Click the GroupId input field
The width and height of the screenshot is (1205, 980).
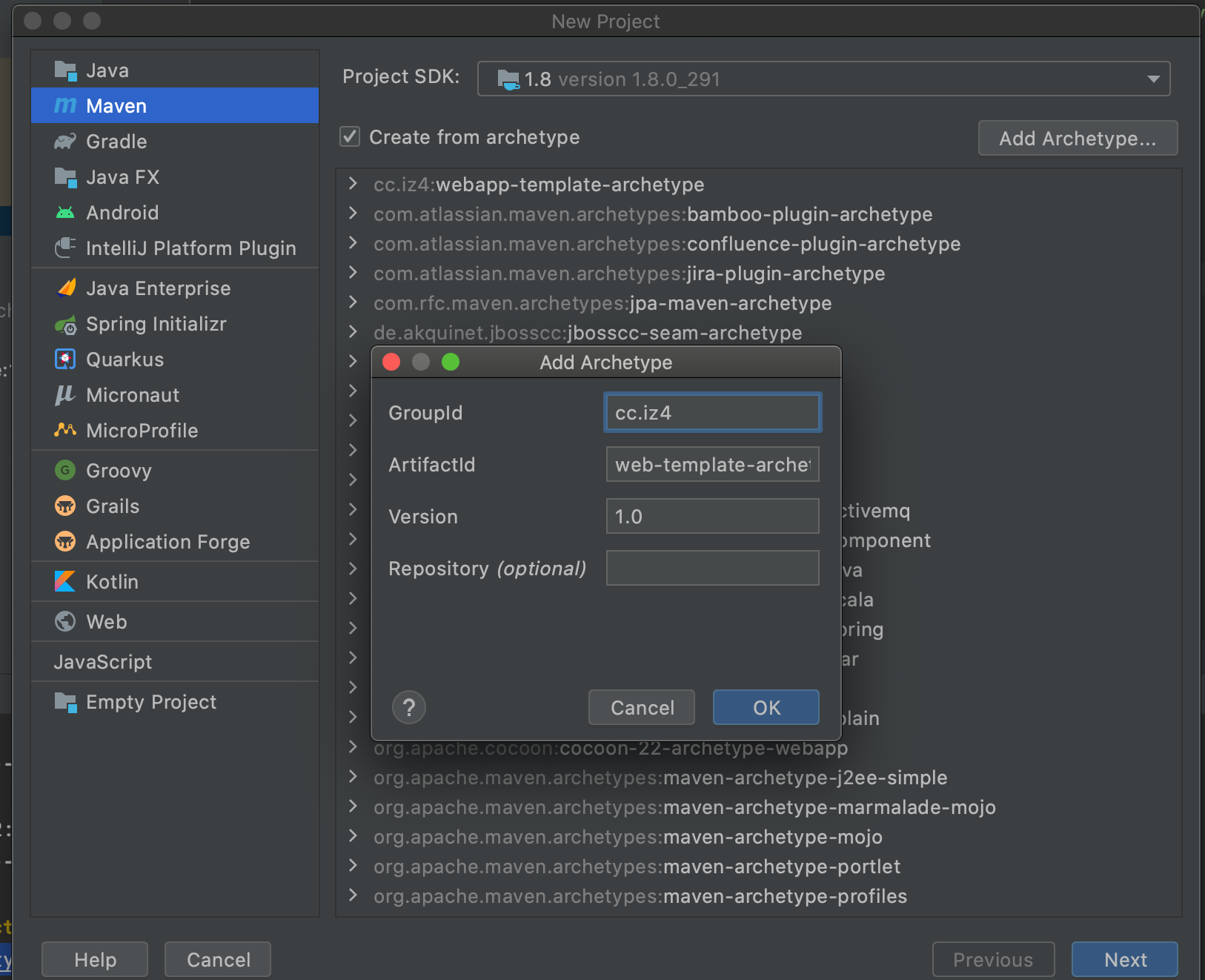713,413
